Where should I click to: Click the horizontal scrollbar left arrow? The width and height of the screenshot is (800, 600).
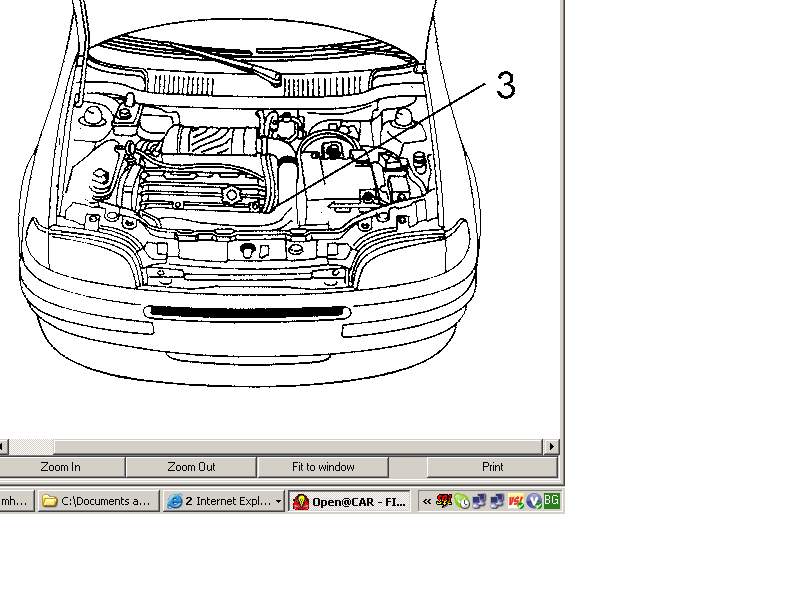pyautogui.click(x=2, y=446)
